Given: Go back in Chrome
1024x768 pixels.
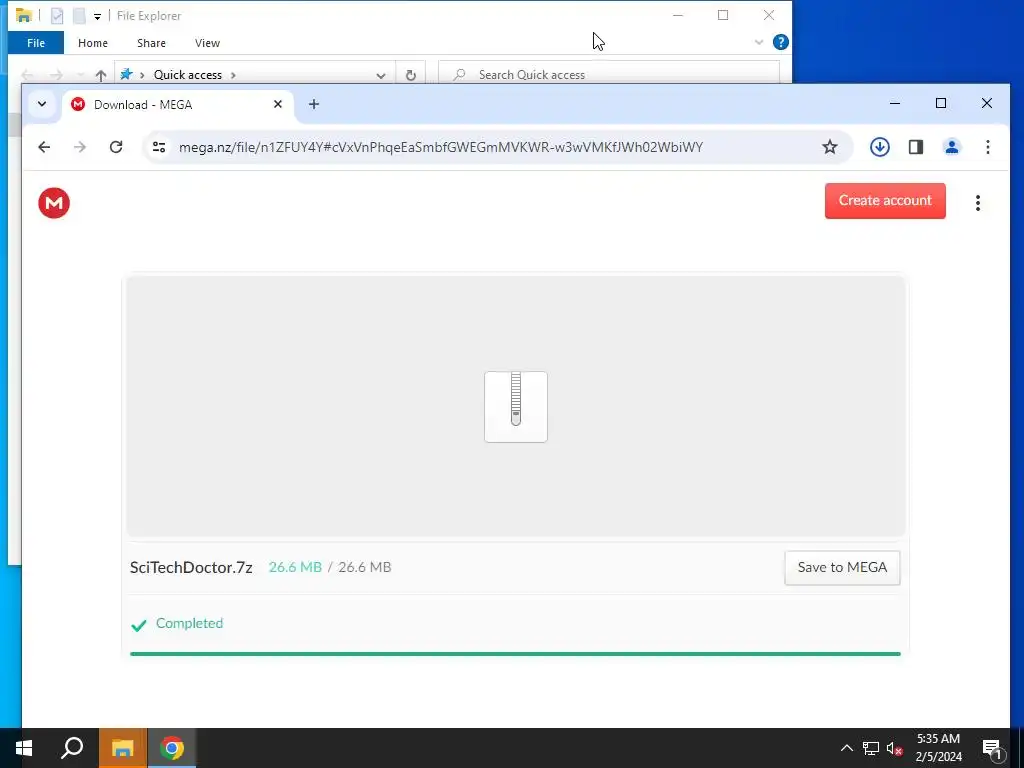Looking at the screenshot, I should coord(44,147).
